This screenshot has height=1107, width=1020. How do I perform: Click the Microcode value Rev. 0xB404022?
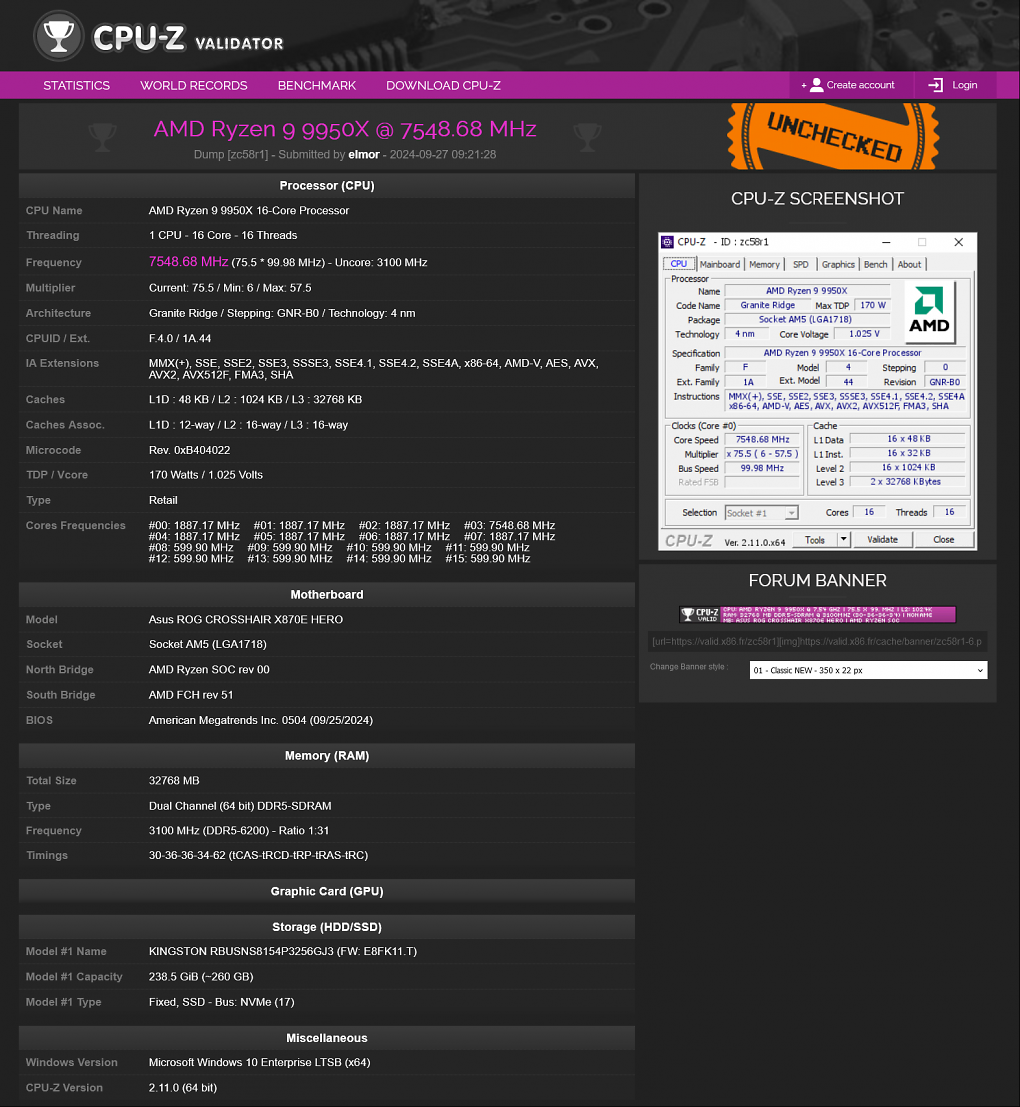click(x=189, y=450)
